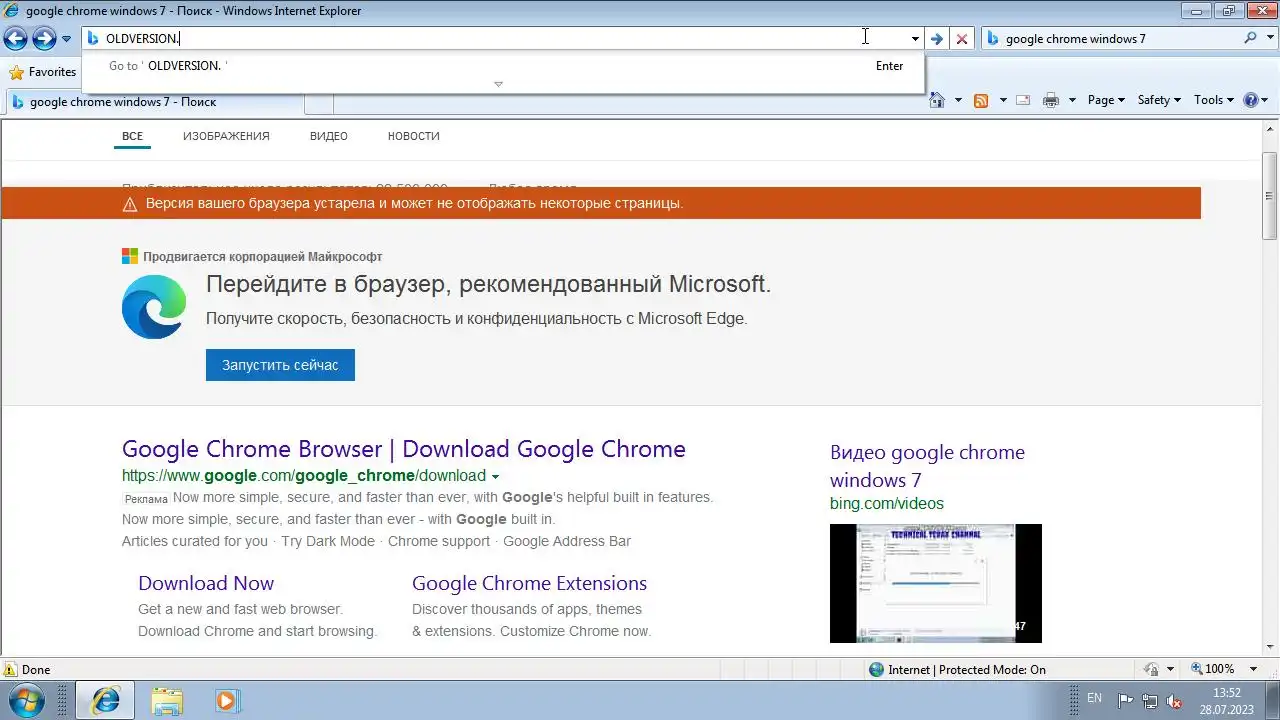
Task: Click the privacy report lock icon in status bar
Action: (1151, 670)
